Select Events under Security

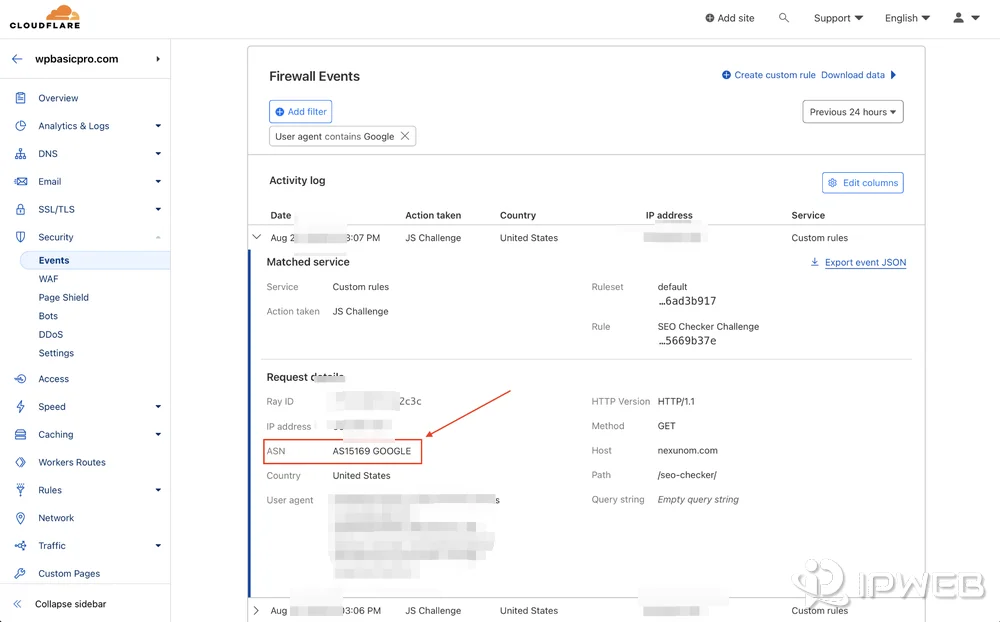54,260
